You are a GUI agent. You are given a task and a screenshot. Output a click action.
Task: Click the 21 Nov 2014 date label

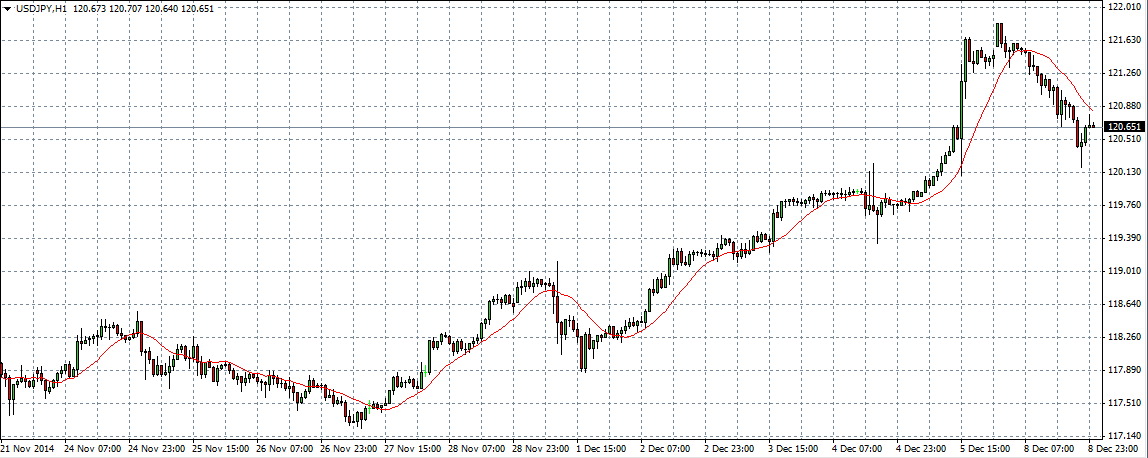tap(27, 447)
